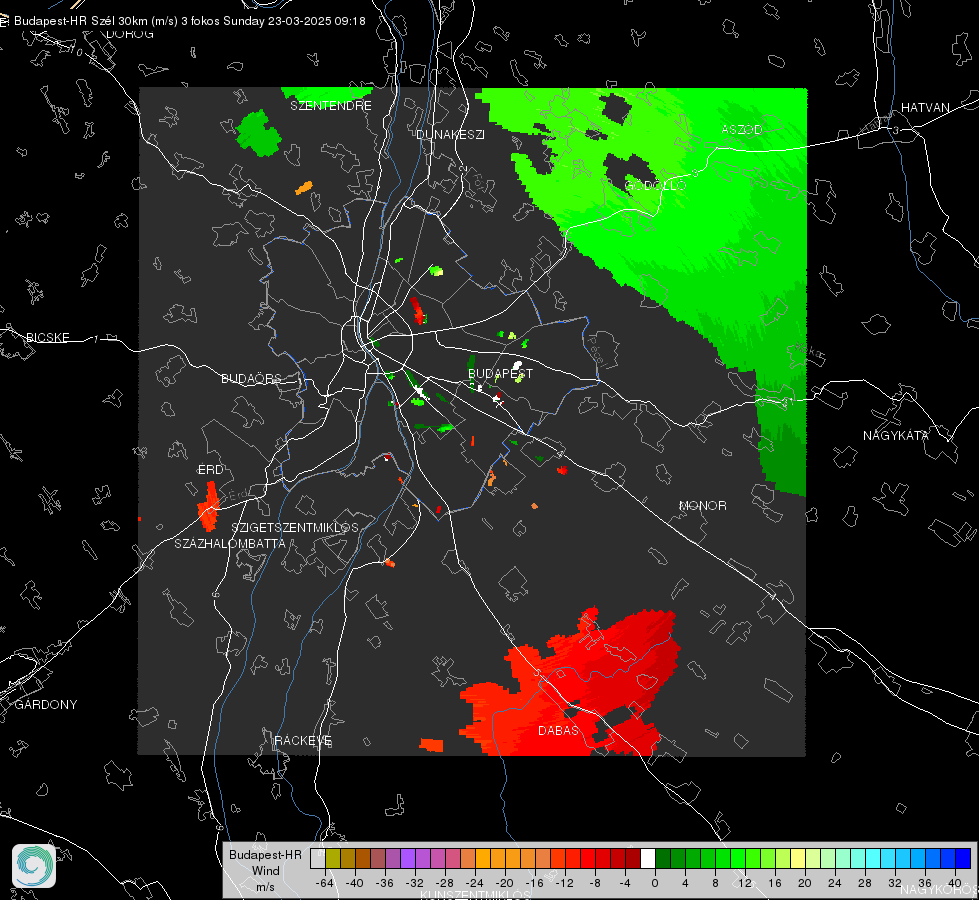Click the DOROG label
This screenshot has width=979, height=900.
[x=130, y=34]
